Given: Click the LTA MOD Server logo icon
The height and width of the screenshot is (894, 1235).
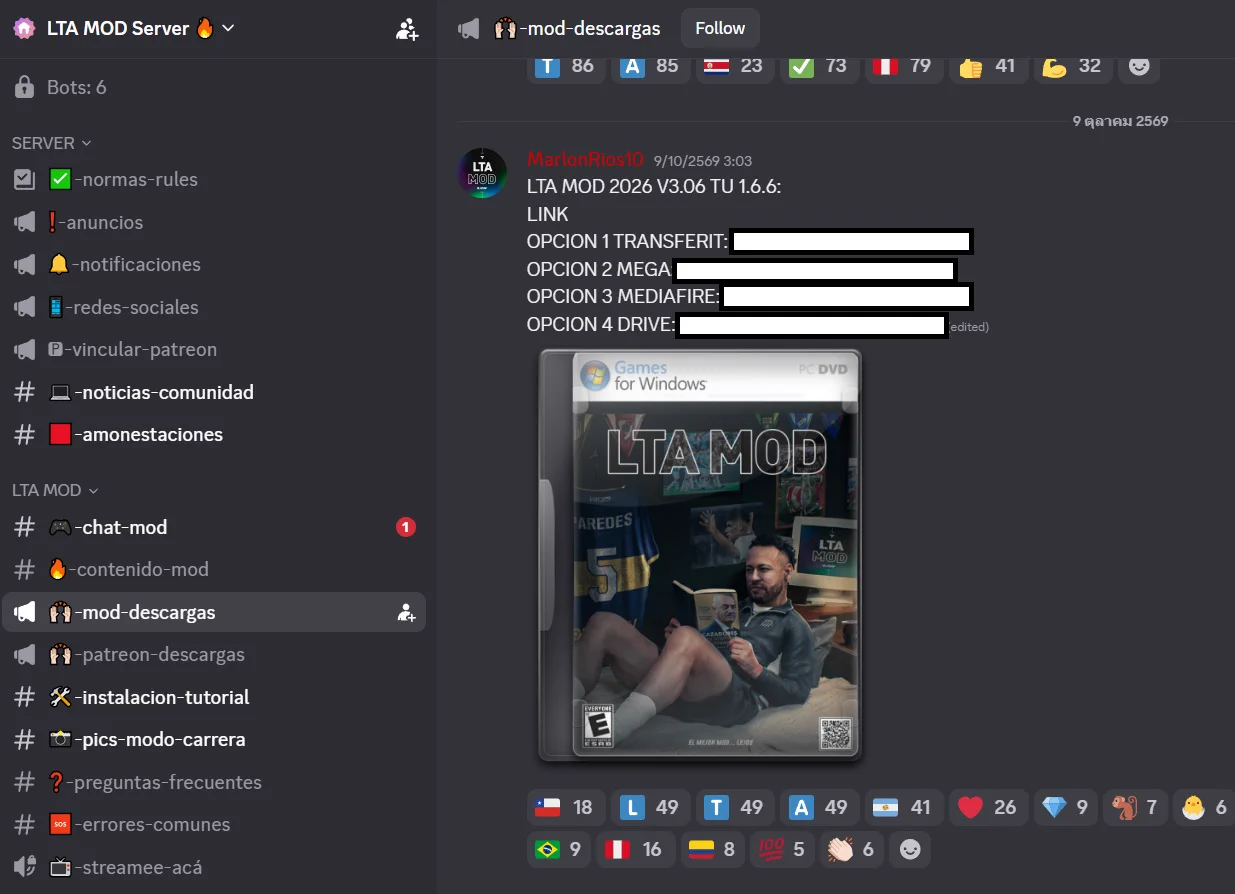Looking at the screenshot, I should (24, 29).
